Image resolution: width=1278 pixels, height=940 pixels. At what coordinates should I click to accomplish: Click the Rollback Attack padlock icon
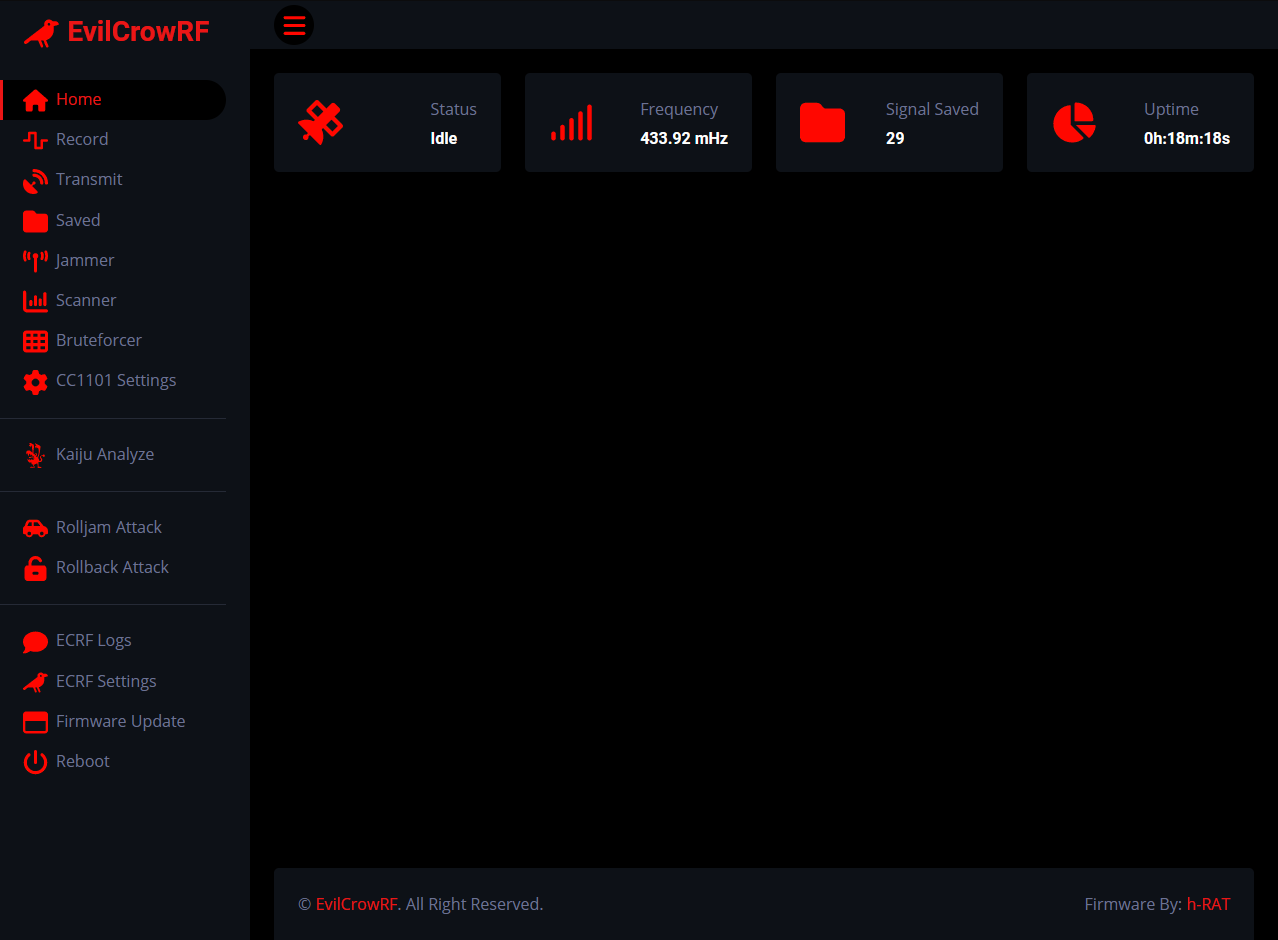(x=35, y=567)
